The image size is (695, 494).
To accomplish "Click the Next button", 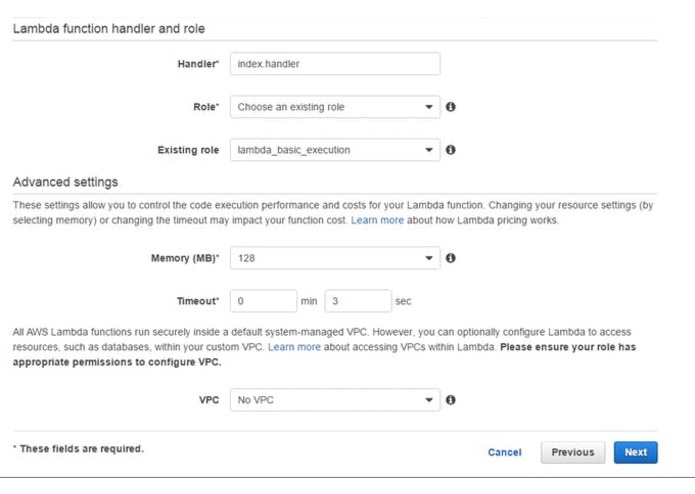I will tap(636, 452).
